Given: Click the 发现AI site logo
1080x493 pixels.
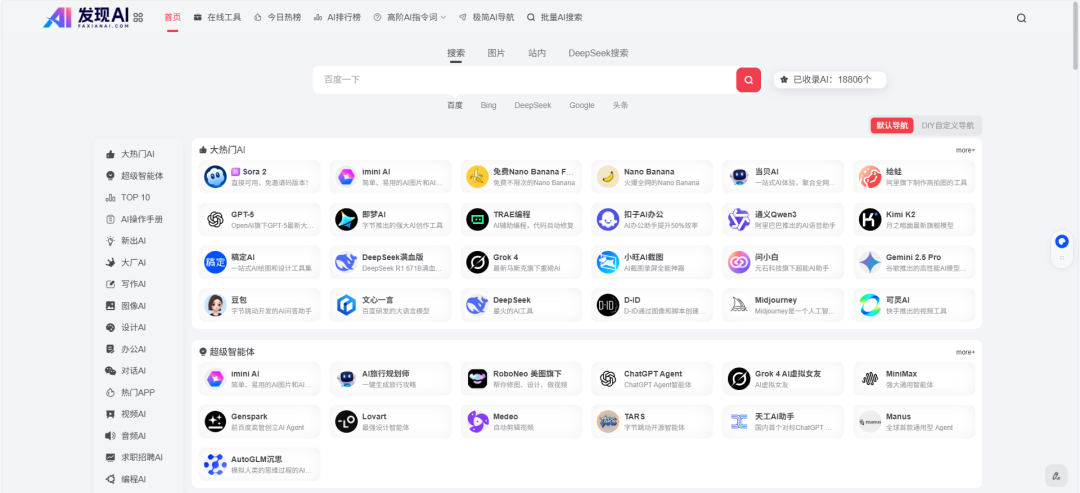Looking at the screenshot, I should pyautogui.click(x=86, y=18).
